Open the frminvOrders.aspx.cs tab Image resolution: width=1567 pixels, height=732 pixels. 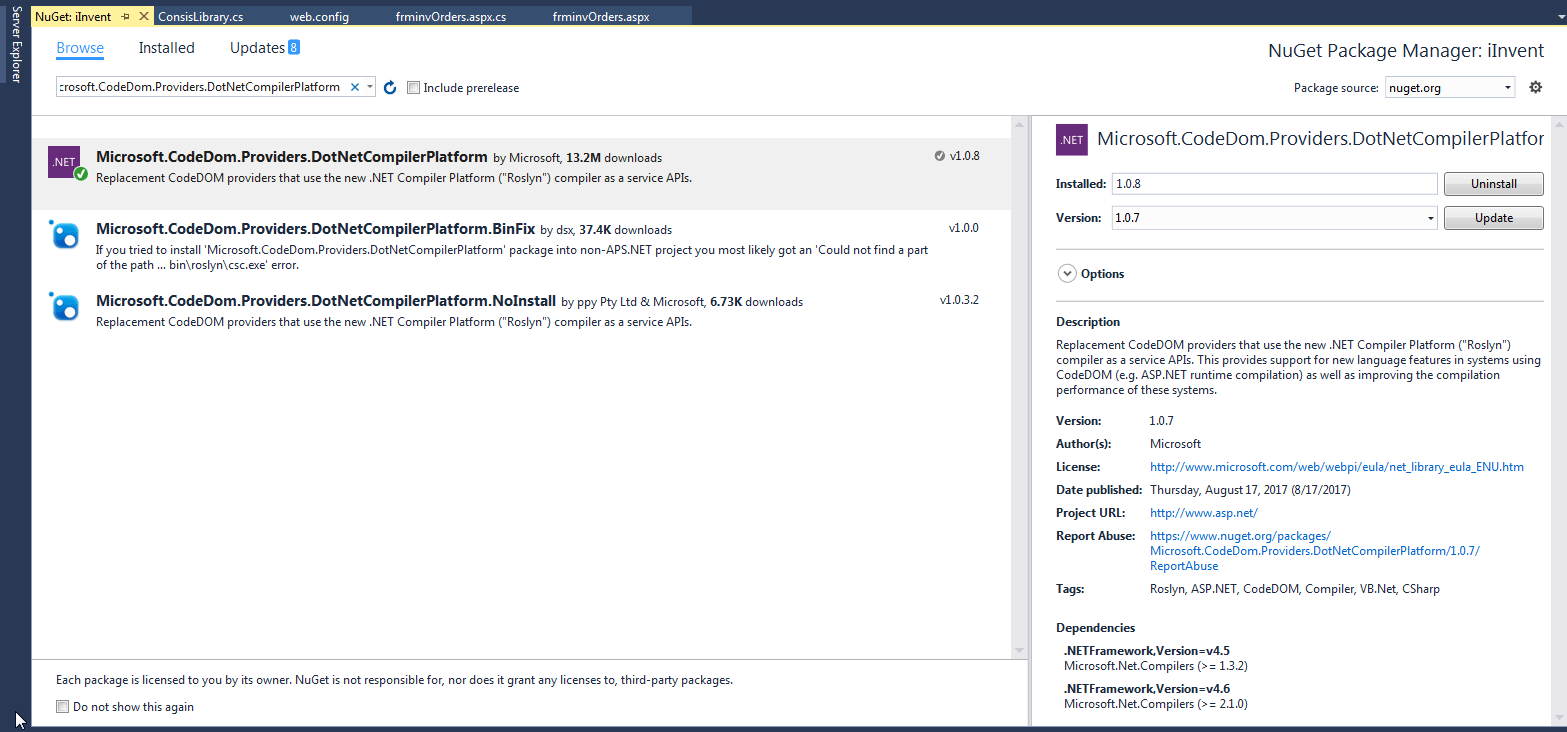pyautogui.click(x=452, y=17)
